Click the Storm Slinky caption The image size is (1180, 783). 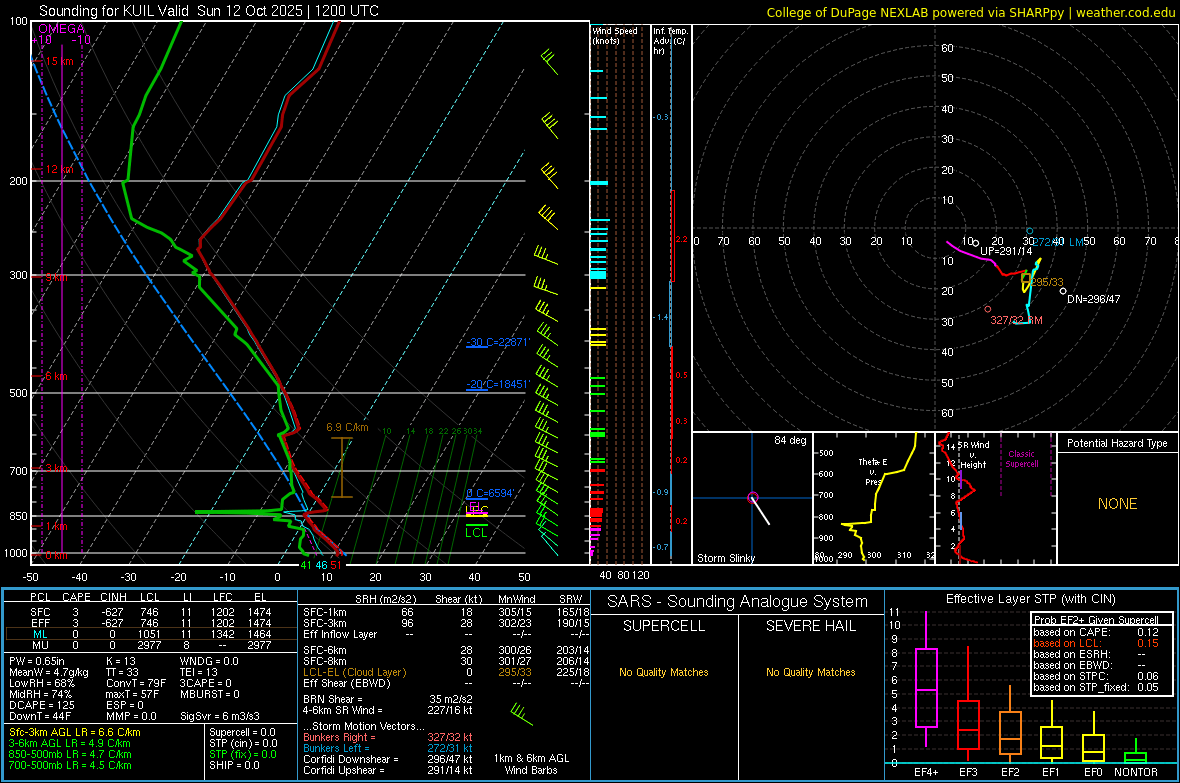coord(725,558)
